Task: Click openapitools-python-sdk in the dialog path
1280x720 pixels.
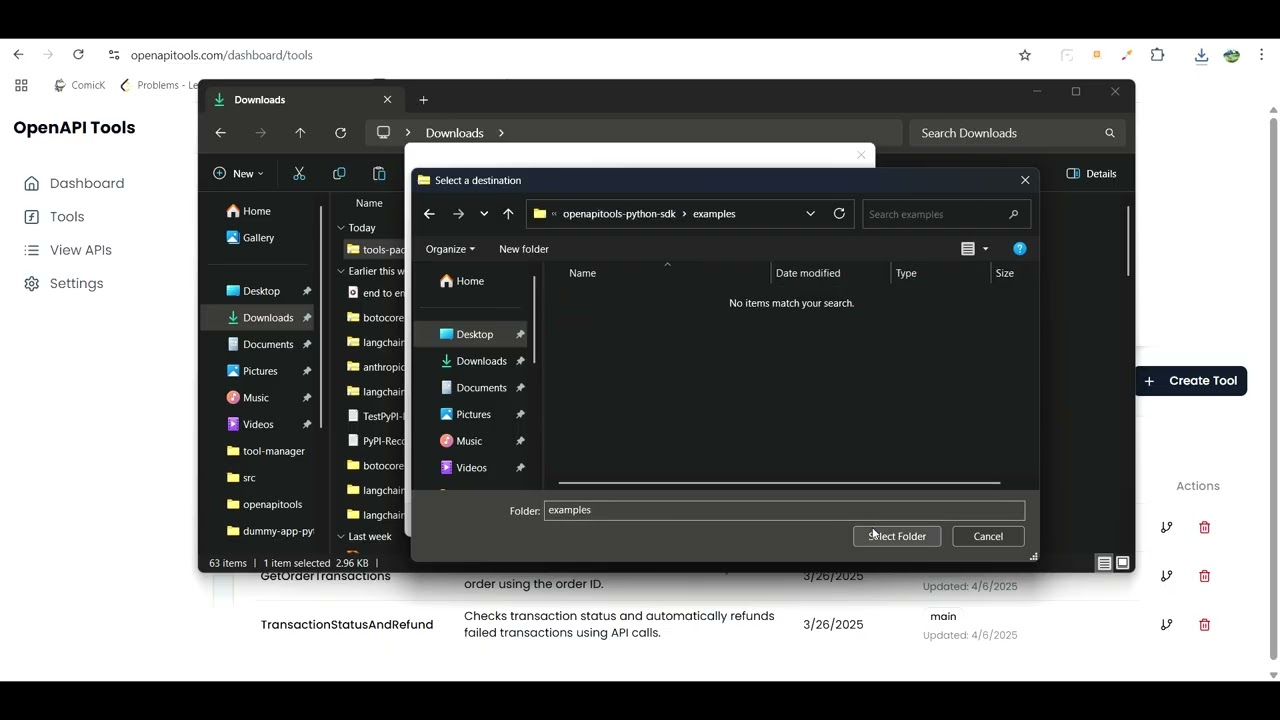Action: (619, 214)
